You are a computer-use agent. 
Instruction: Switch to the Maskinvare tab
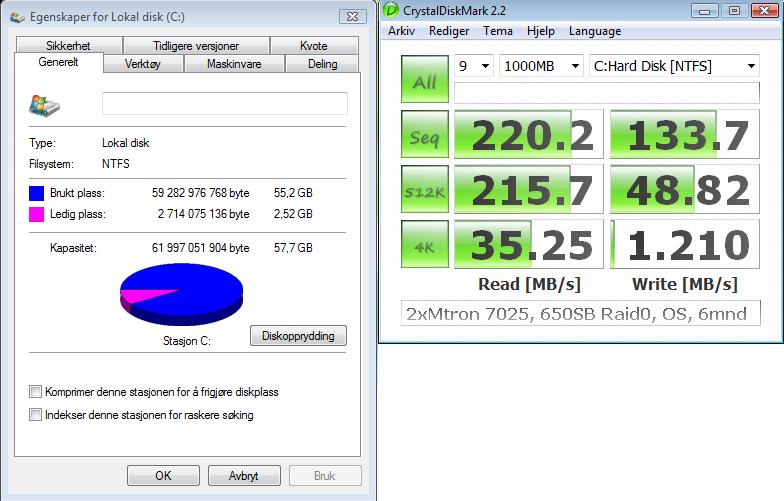[234, 64]
